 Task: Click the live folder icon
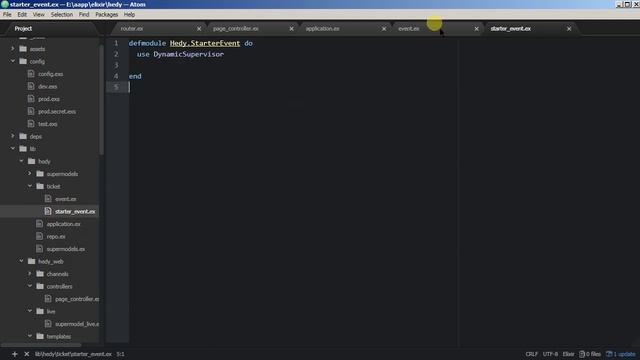pos(40,311)
